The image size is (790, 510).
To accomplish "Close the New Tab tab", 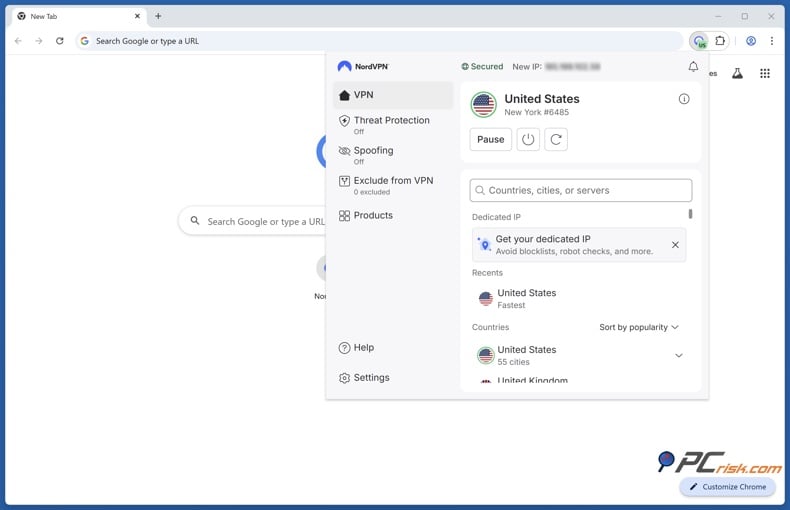I will (x=137, y=16).
